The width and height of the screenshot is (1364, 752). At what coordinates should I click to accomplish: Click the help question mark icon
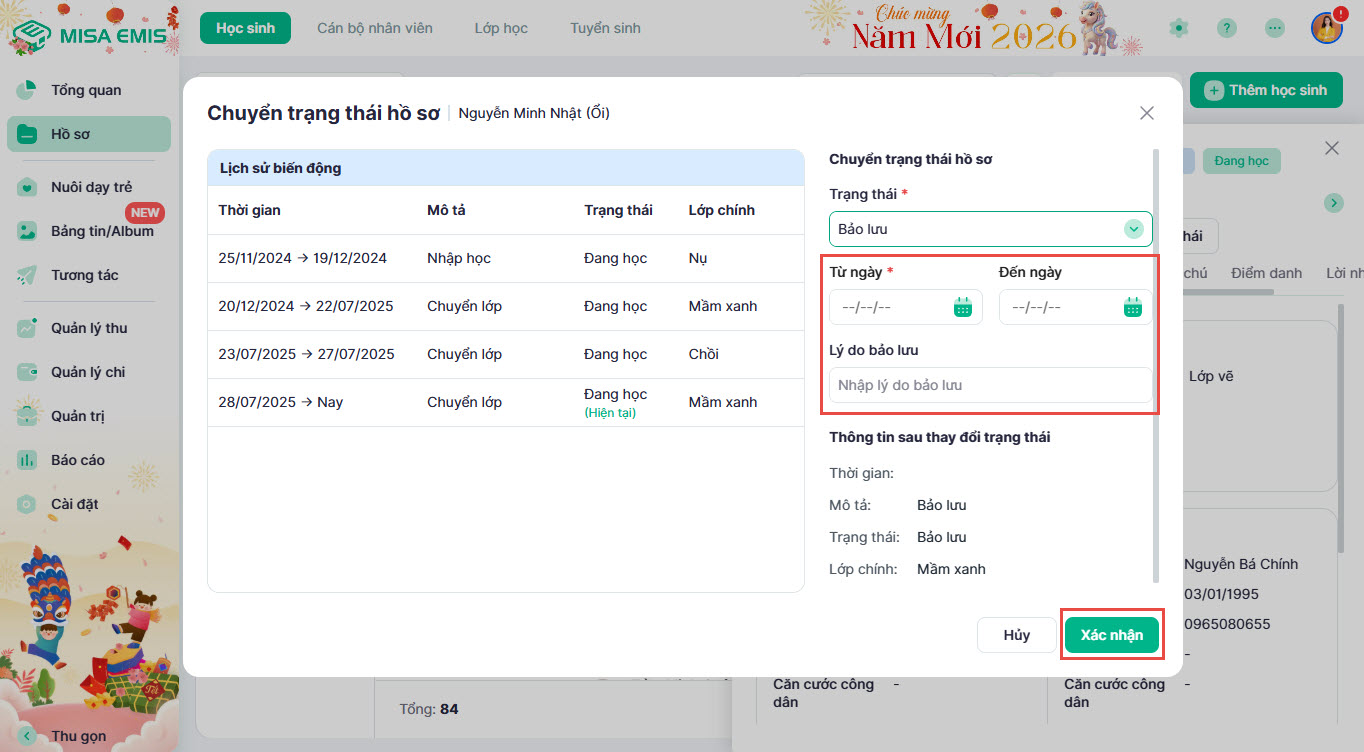[1227, 28]
